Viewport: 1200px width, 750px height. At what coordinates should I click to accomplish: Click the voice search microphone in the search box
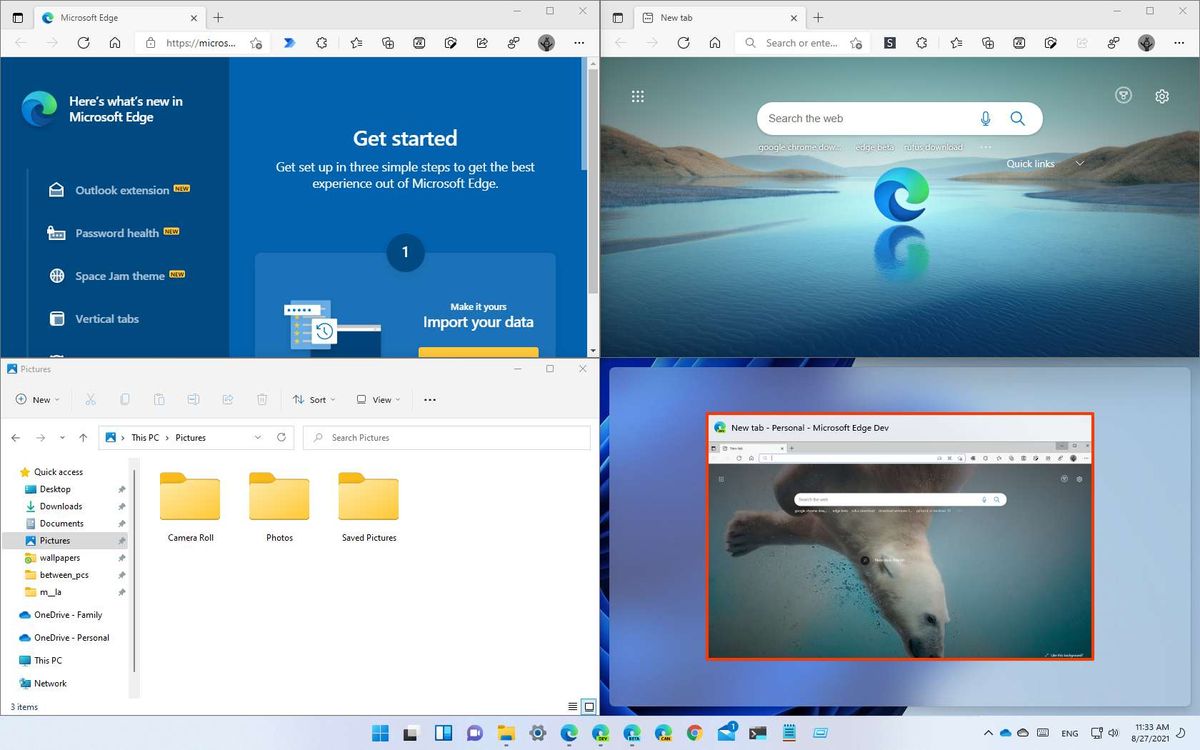tap(985, 118)
